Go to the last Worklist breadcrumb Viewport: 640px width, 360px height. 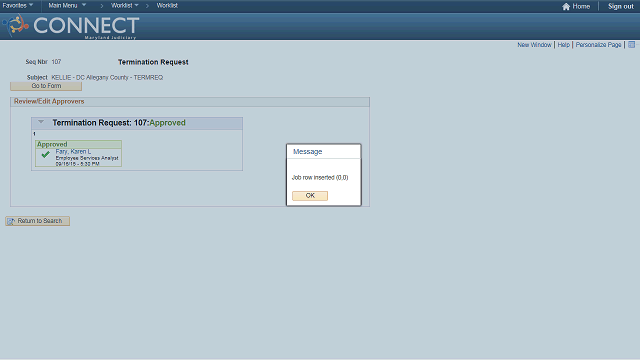point(167,5)
